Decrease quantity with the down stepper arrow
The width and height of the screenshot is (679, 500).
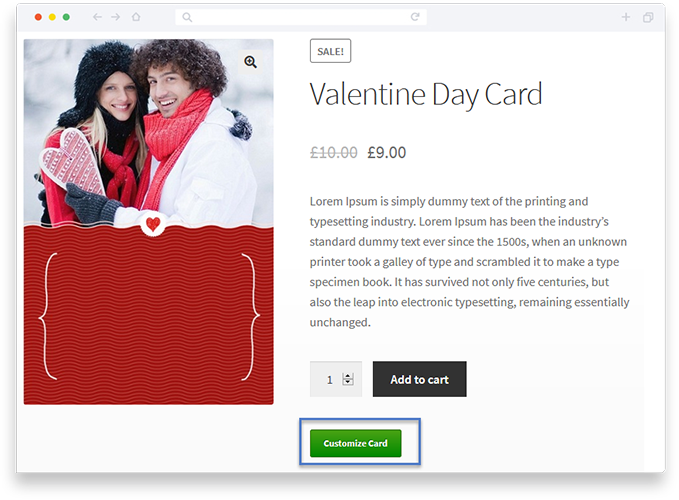[x=348, y=382]
